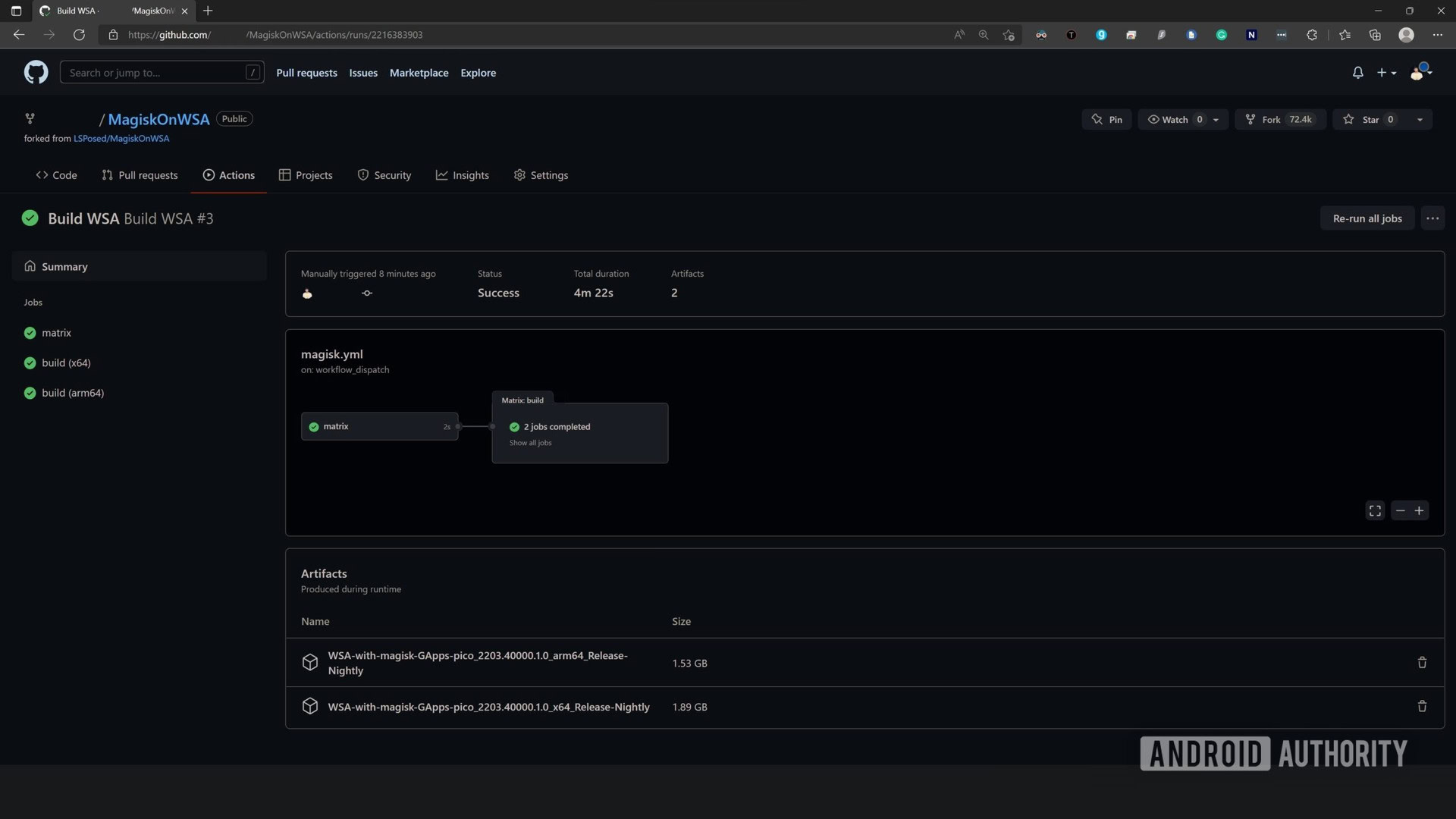This screenshot has width=1456, height=819.
Task: Click the GitHub Octocat home logo
Action: point(36,73)
